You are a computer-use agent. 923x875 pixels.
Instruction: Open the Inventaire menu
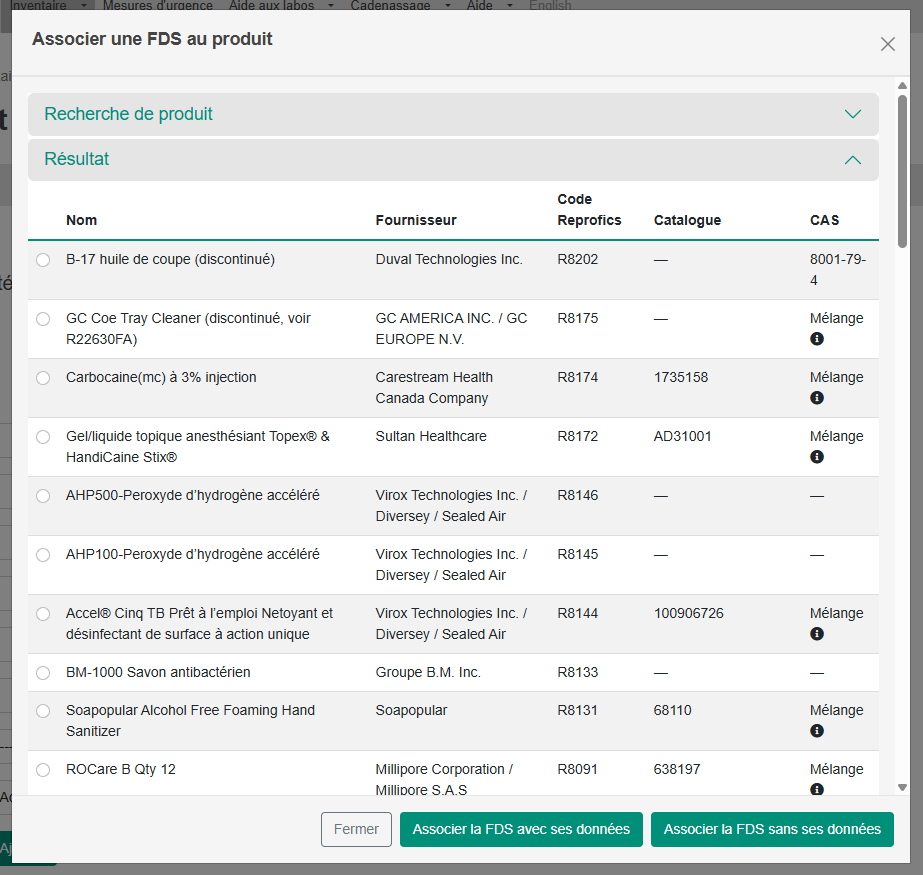coord(48,5)
